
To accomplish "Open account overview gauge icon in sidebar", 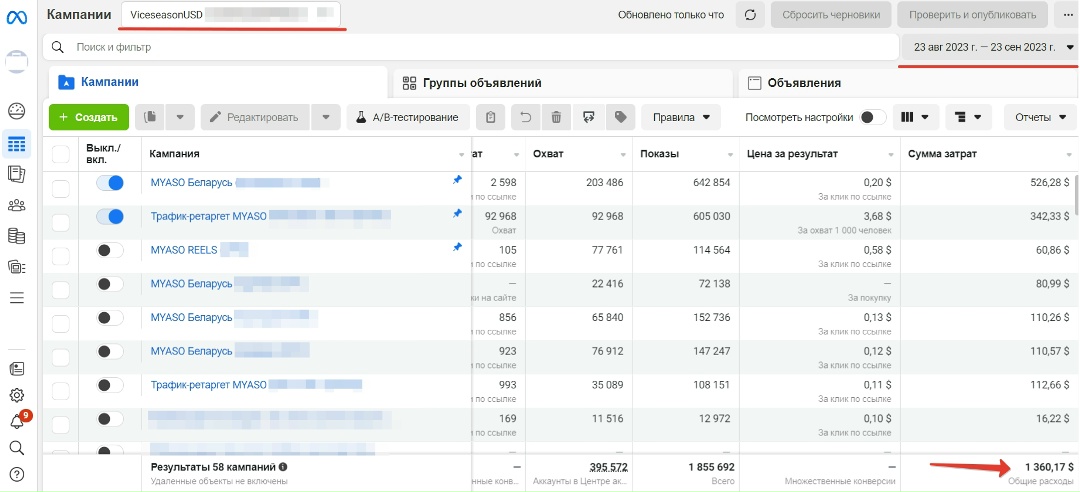I will (17, 111).
